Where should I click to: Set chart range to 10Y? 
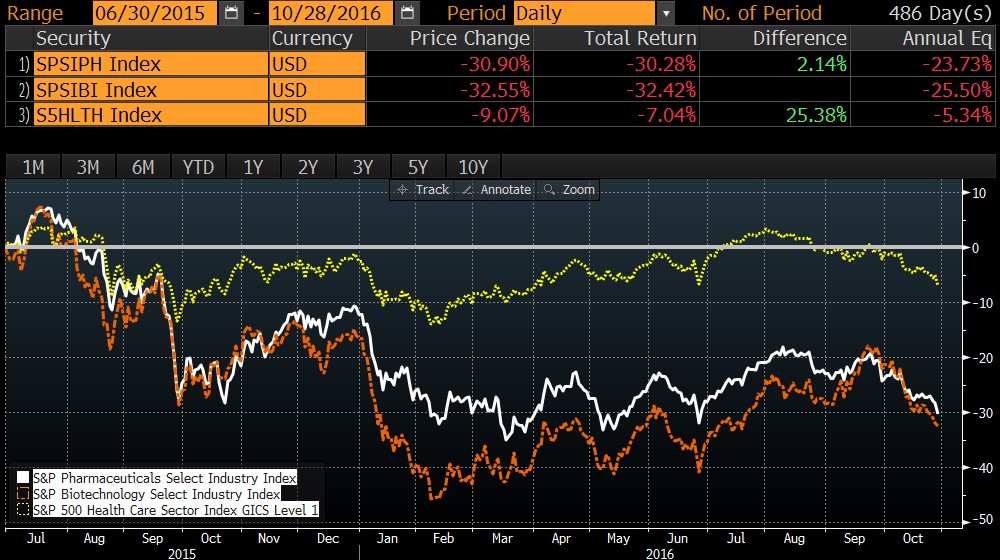pos(473,167)
